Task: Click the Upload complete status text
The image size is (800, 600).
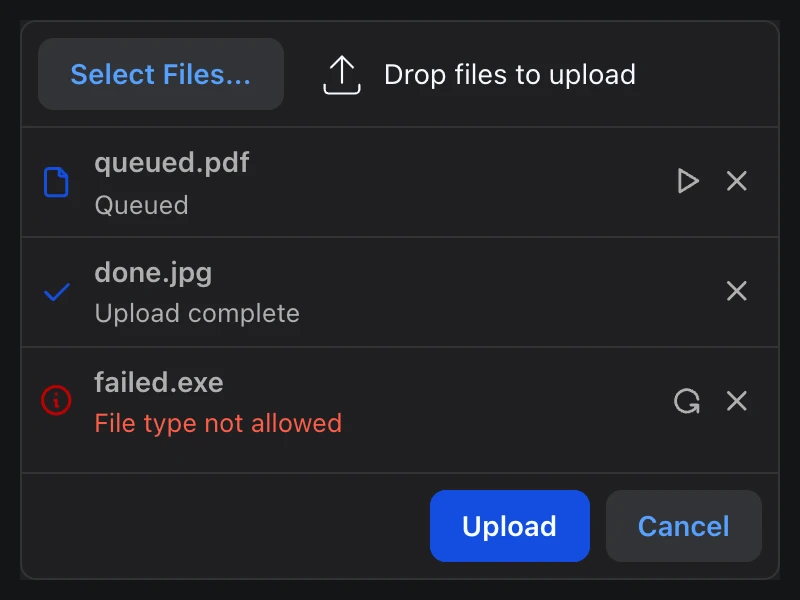Action: click(197, 313)
